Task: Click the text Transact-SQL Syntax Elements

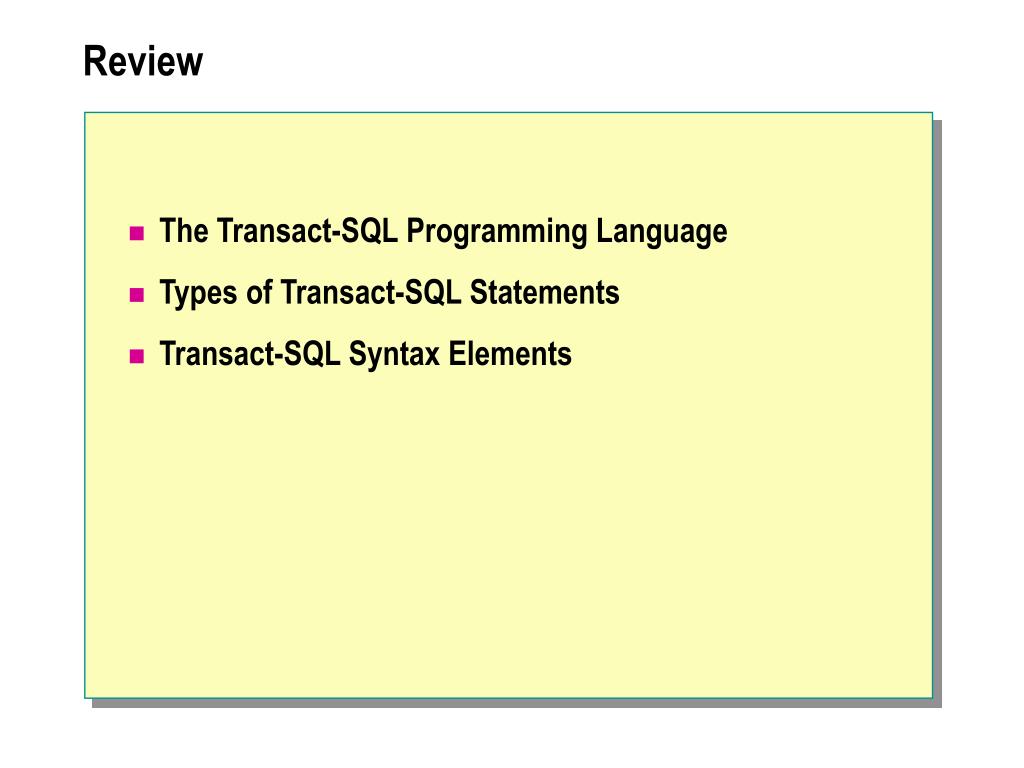Action: pyautogui.click(x=366, y=355)
